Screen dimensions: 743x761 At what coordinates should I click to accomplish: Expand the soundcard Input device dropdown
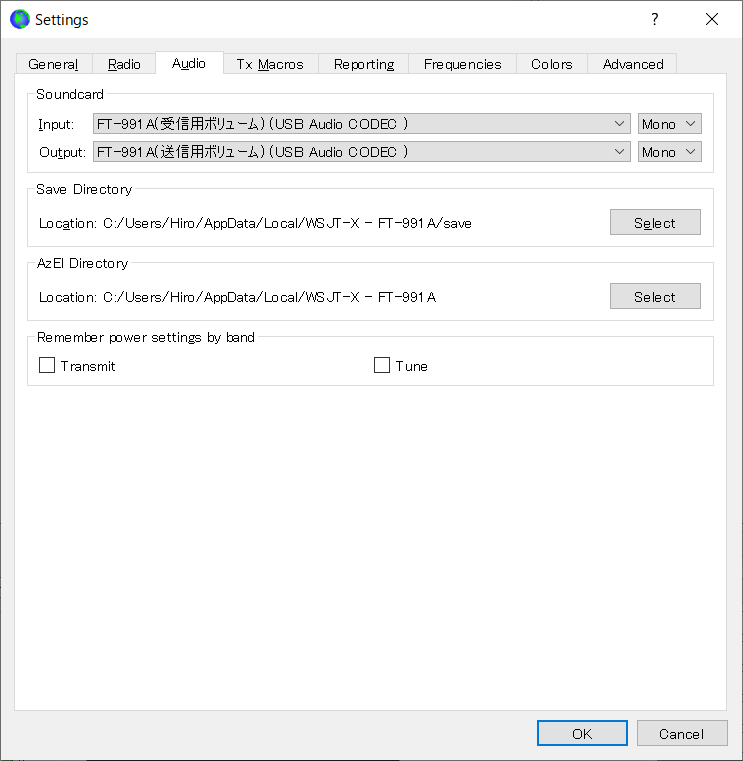[361, 124]
